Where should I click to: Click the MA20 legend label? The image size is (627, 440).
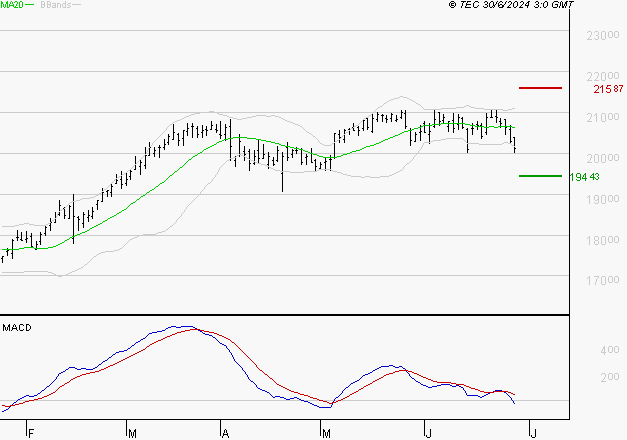[x=12, y=5]
